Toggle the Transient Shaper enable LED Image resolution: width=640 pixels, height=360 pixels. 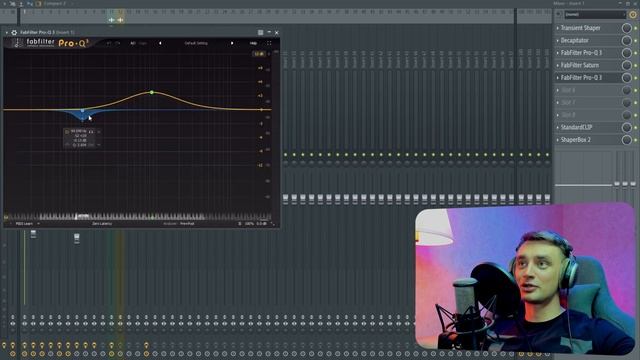point(636,28)
